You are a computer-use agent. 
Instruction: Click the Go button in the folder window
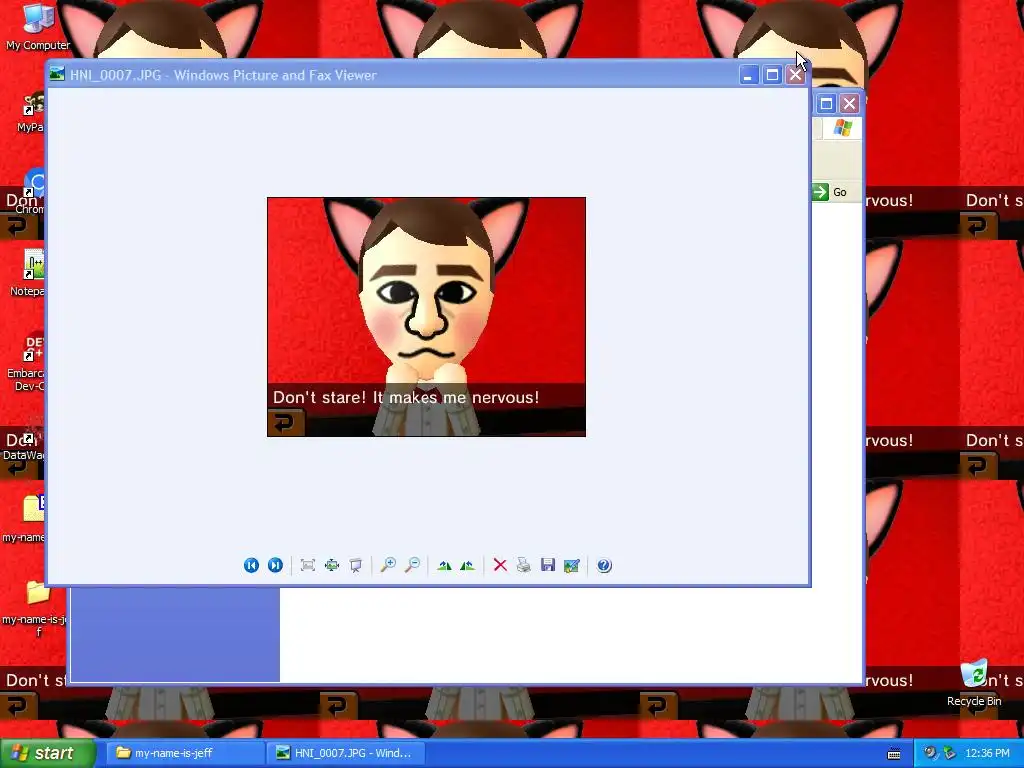831,192
